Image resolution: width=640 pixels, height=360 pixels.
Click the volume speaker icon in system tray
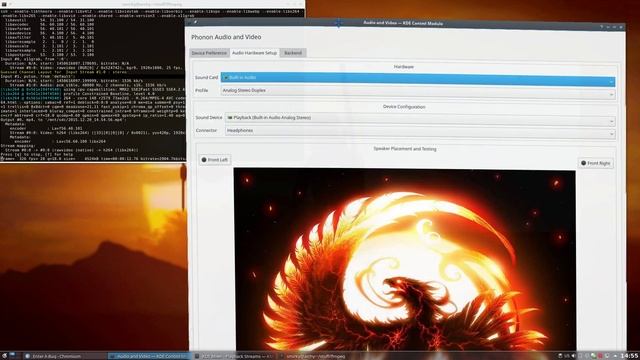573,356
